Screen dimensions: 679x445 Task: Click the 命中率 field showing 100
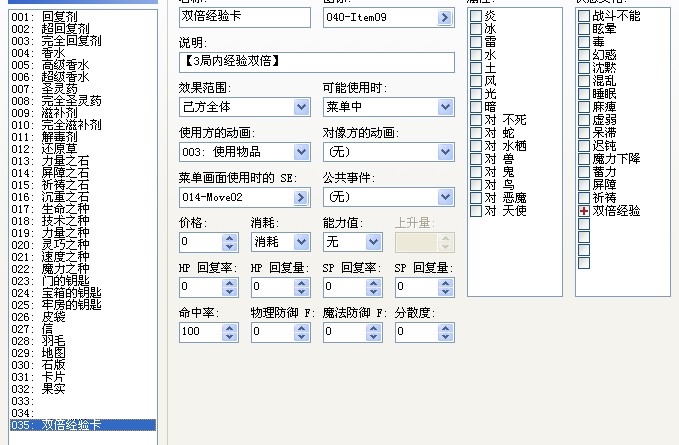click(x=201, y=332)
